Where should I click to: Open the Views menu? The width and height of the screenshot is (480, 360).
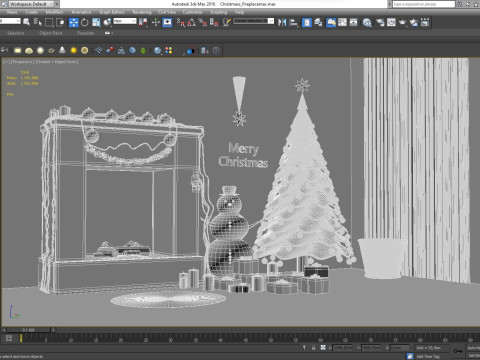[x=12, y=12]
